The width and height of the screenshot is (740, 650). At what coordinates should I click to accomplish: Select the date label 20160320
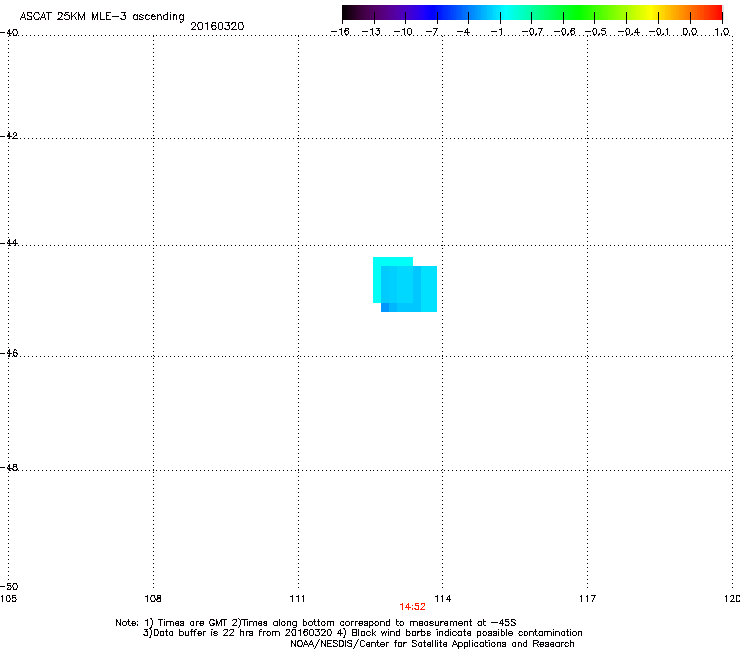click(x=217, y=26)
